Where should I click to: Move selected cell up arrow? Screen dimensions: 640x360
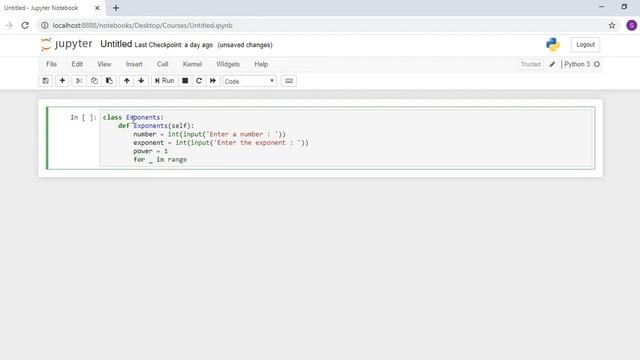click(x=127, y=81)
